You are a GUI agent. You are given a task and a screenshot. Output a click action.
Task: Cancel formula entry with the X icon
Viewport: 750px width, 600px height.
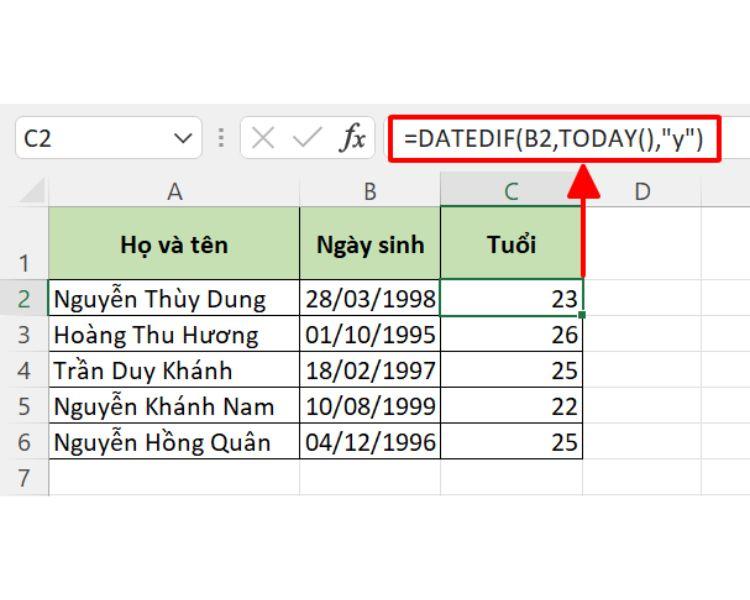pos(263,139)
